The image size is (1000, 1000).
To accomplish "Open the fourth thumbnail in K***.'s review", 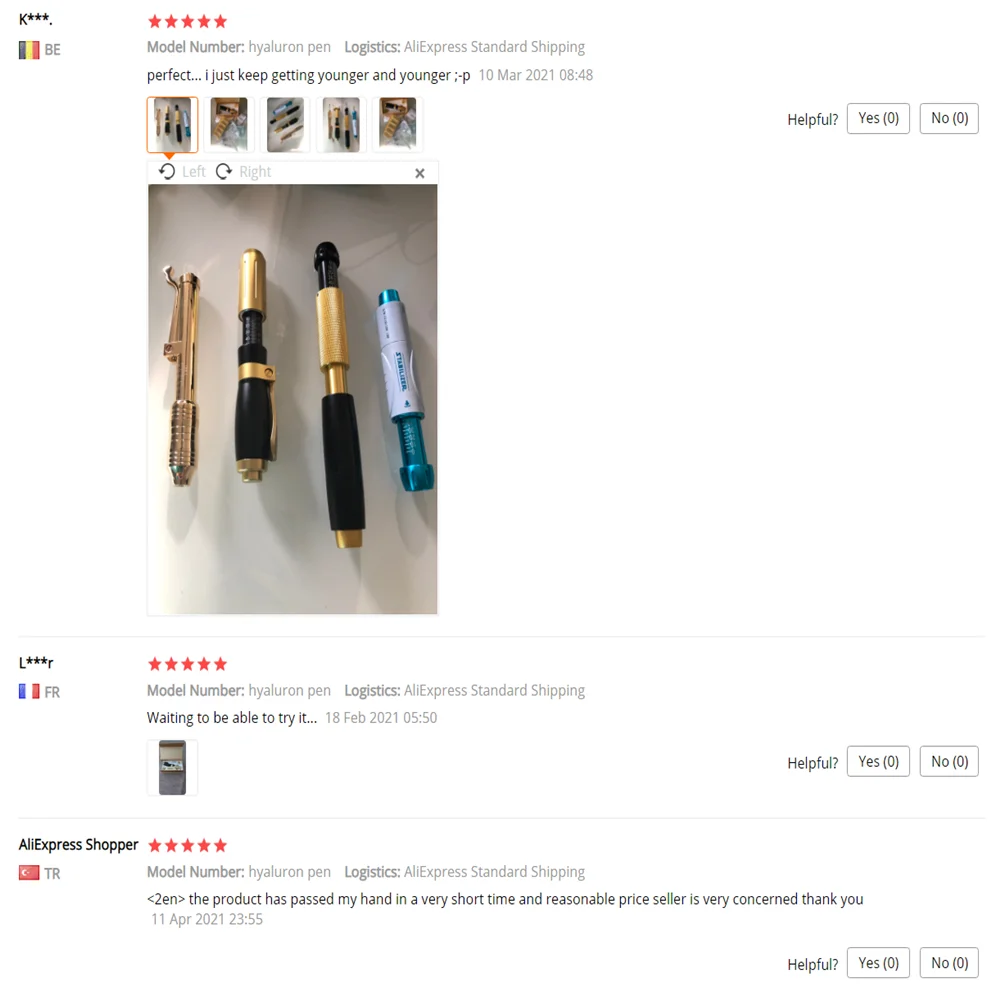I will [341, 124].
